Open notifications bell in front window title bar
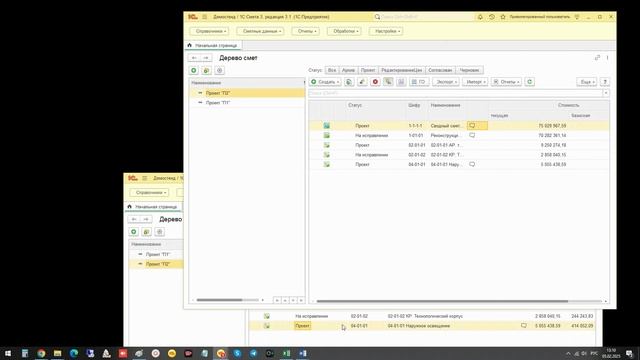 (480, 17)
